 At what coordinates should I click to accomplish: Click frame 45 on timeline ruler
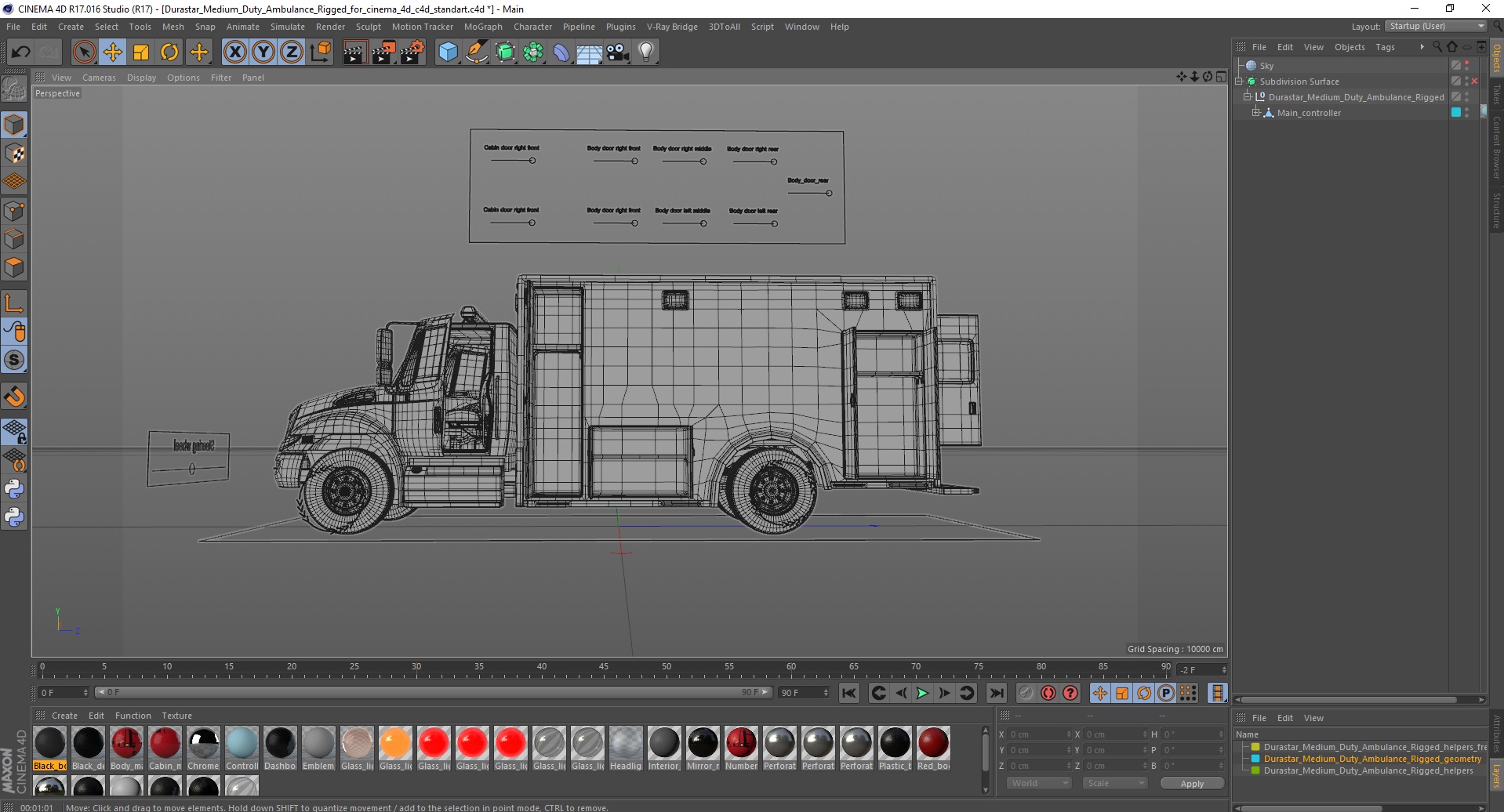[603, 669]
